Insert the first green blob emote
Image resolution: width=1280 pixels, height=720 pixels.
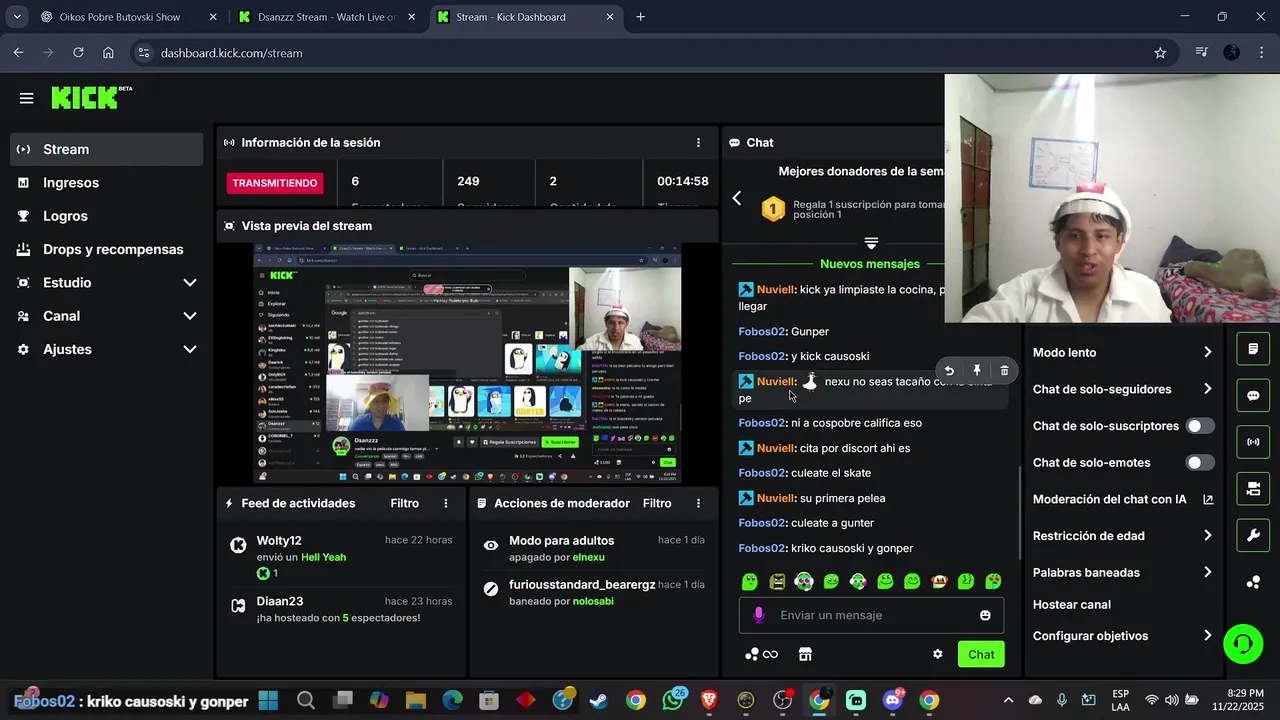[x=750, y=581]
